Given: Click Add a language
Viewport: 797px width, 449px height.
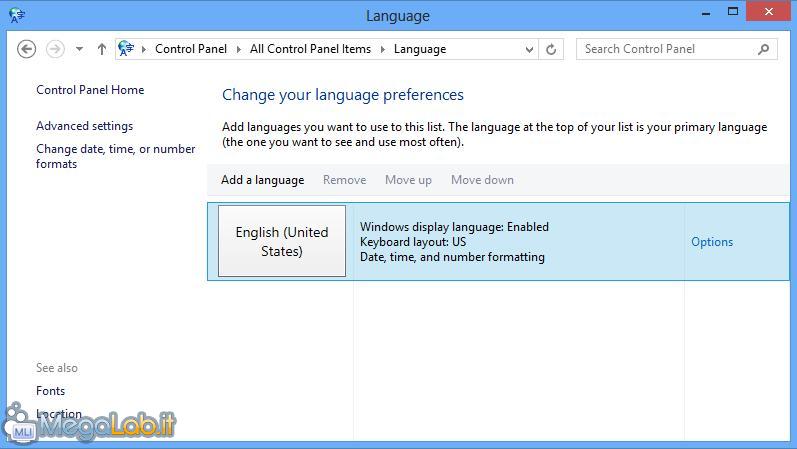Looking at the screenshot, I should (262, 180).
